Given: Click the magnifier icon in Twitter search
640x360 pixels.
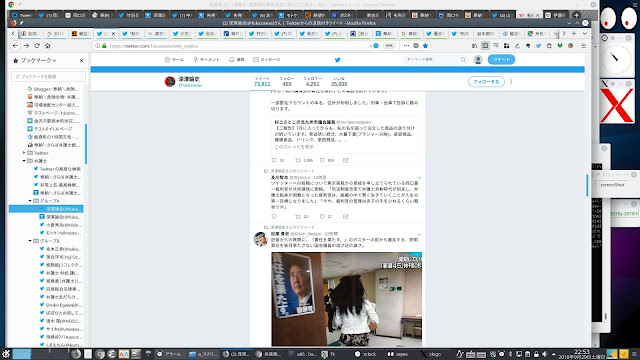Looking at the screenshot, I should (463, 60).
